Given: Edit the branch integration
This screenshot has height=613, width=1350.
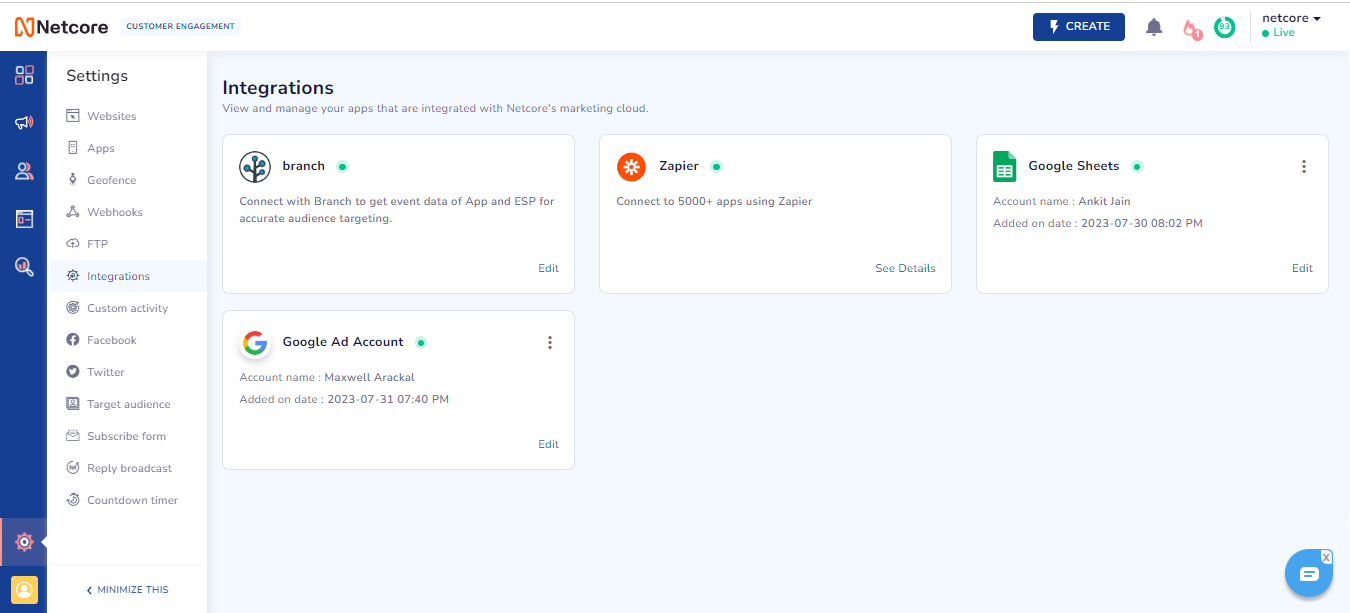Looking at the screenshot, I should coord(548,268).
